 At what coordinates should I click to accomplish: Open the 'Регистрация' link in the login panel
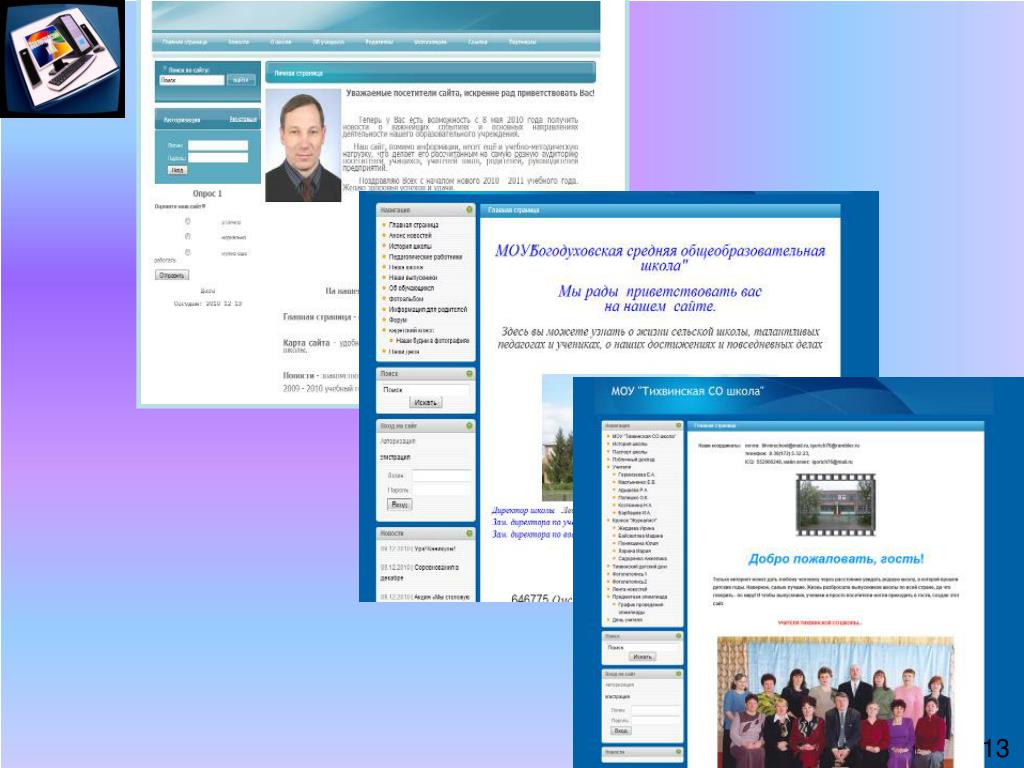click(243, 120)
